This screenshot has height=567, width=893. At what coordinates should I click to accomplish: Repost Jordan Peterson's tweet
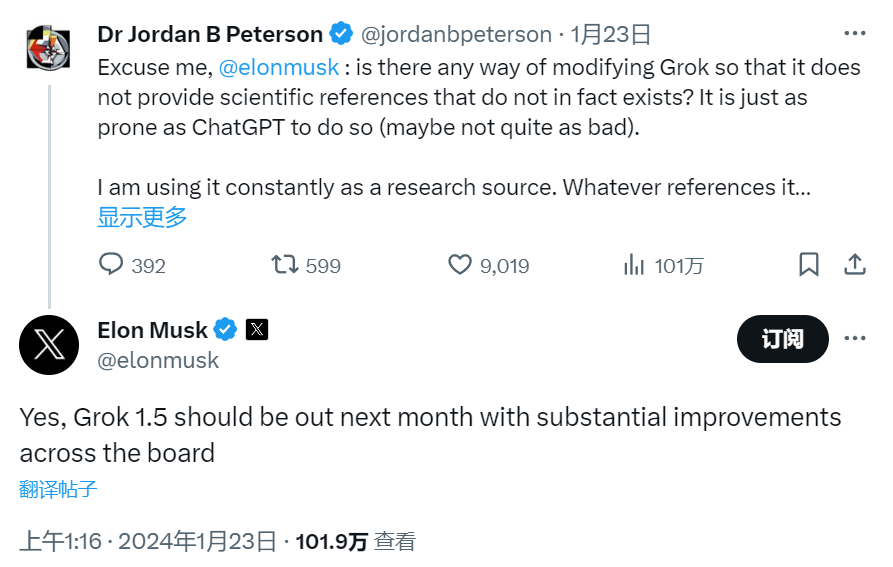pos(285,265)
